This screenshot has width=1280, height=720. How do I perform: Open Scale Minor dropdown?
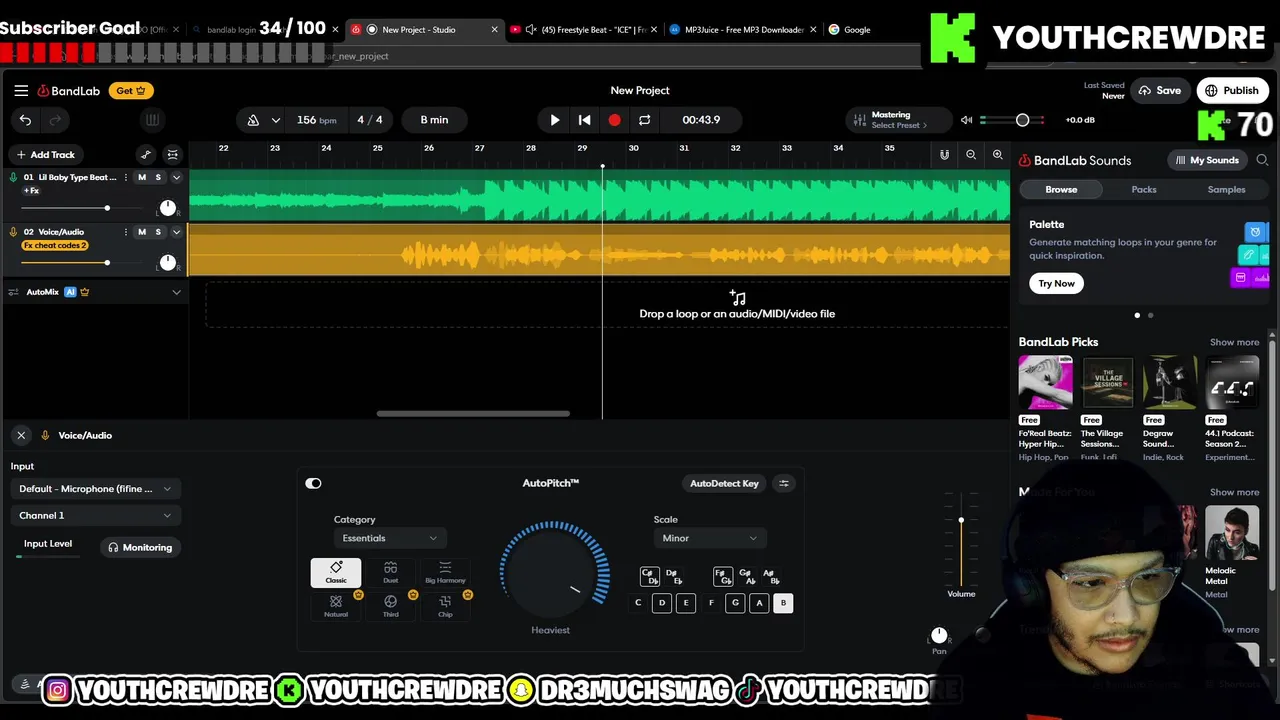click(709, 538)
